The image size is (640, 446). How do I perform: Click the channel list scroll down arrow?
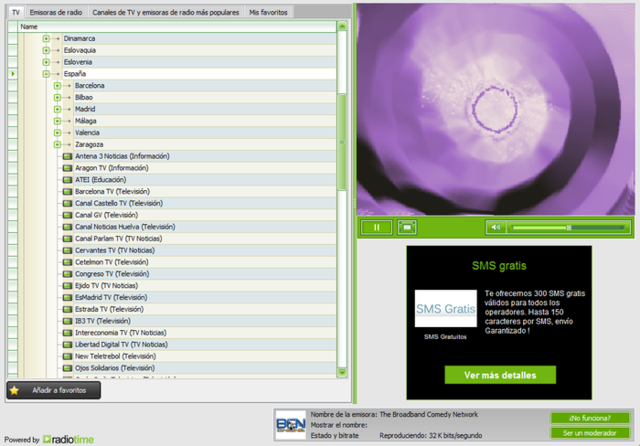(x=342, y=373)
